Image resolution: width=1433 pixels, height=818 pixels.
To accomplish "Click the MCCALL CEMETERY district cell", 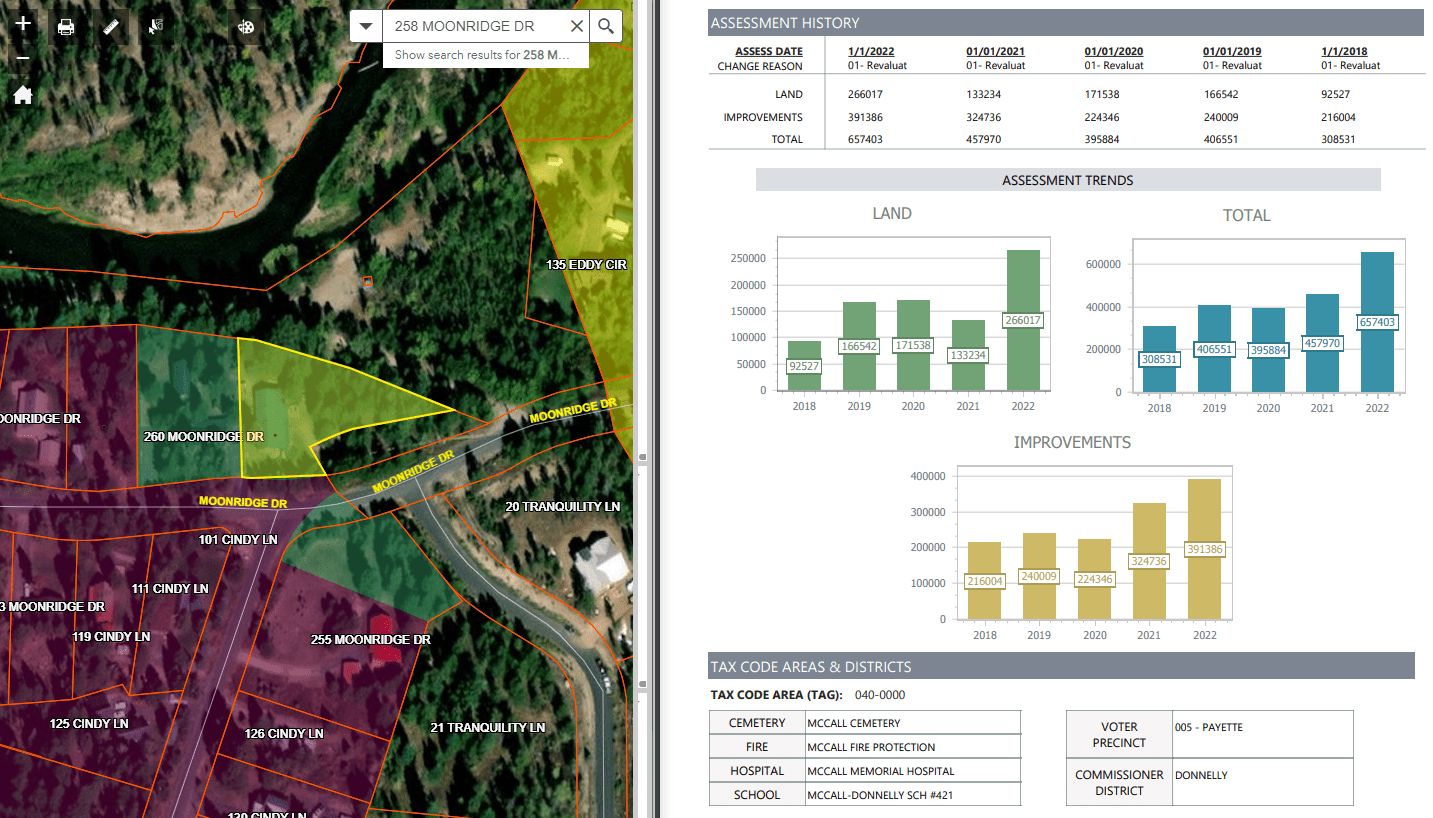I will 913,723.
